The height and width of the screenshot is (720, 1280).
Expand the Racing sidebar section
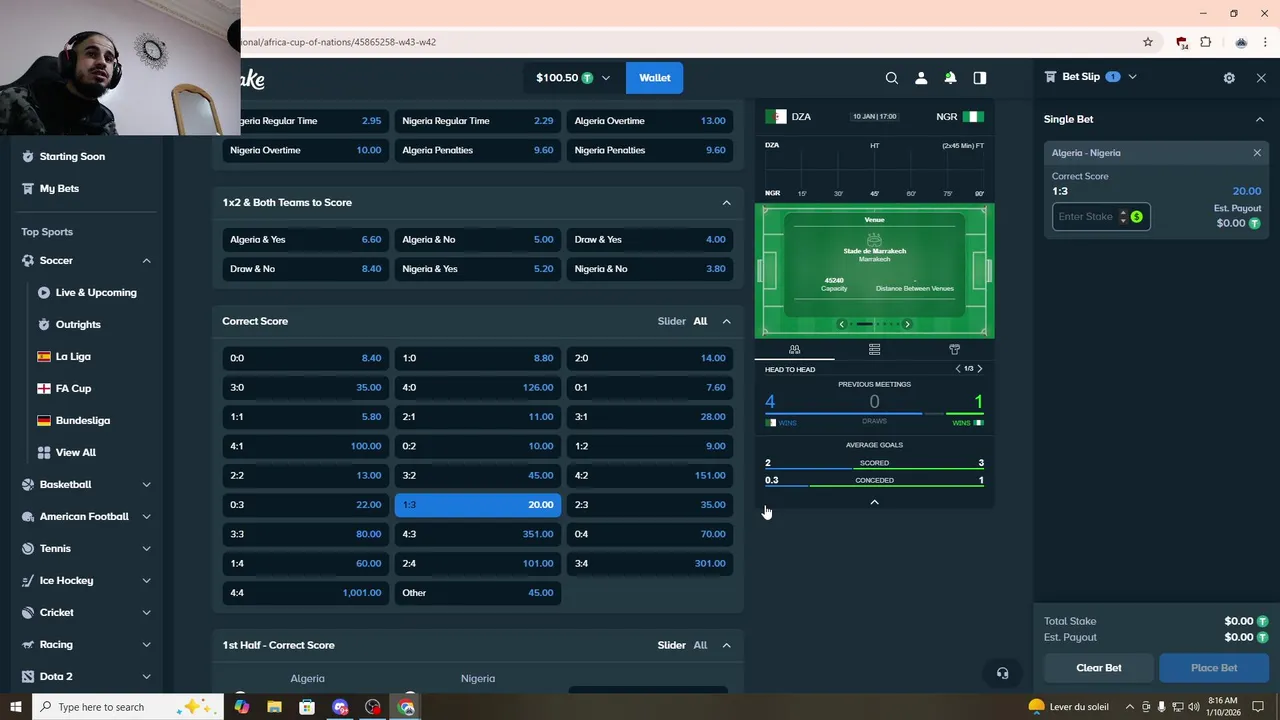pos(146,644)
